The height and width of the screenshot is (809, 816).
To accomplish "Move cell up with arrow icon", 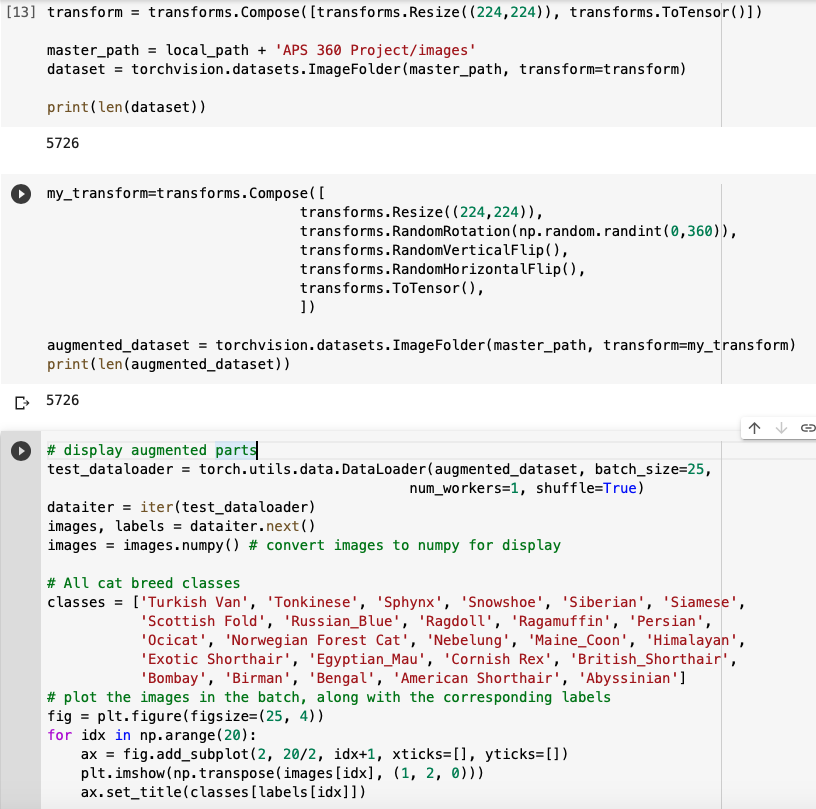I will coord(755,428).
